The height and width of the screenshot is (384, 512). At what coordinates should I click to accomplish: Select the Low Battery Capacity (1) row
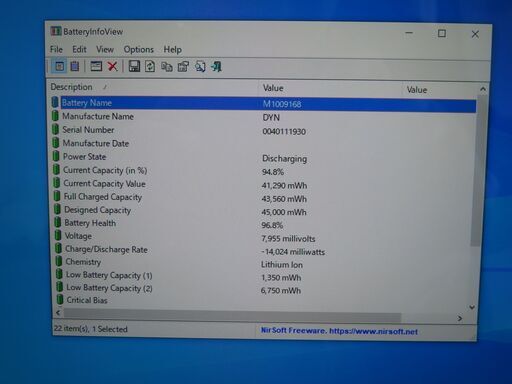(263, 276)
